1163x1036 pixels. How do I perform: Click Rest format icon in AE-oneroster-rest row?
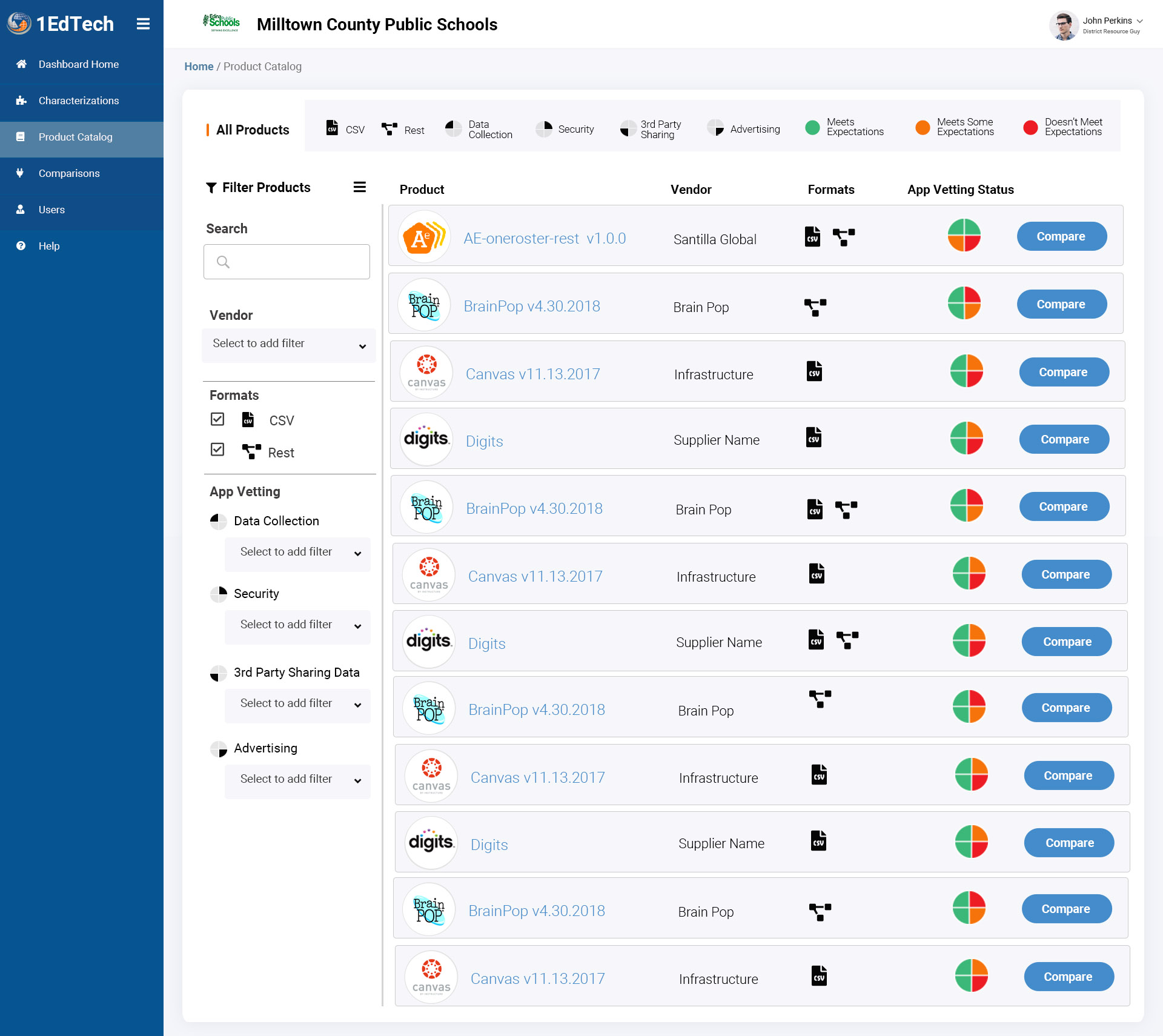[x=844, y=237]
